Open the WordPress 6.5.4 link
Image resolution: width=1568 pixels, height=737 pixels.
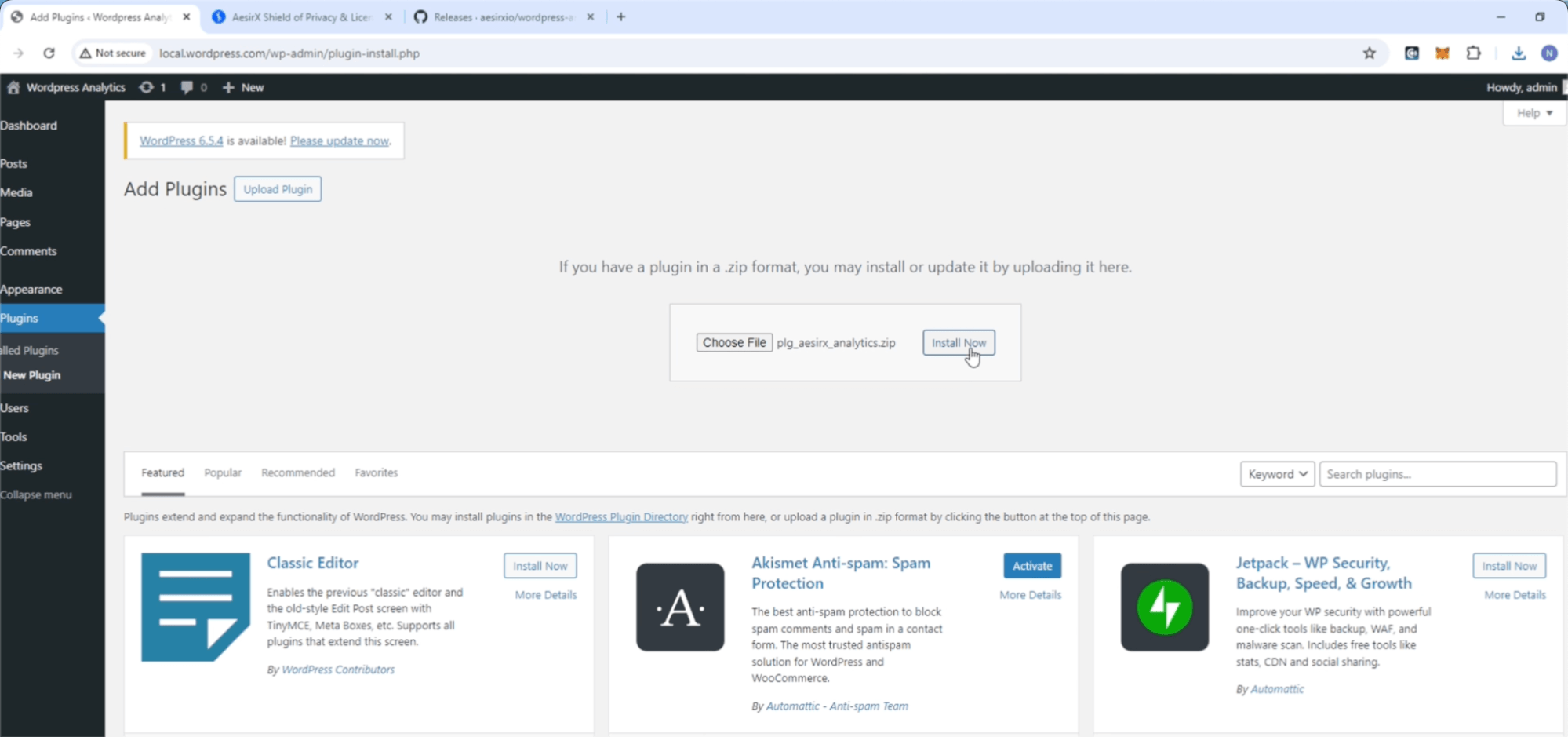point(181,140)
